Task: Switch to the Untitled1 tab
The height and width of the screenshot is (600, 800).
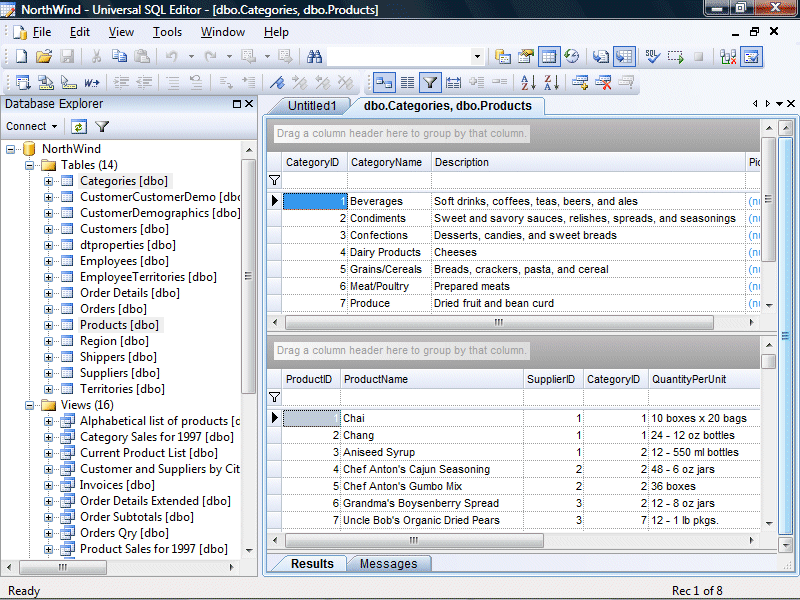Action: point(312,106)
